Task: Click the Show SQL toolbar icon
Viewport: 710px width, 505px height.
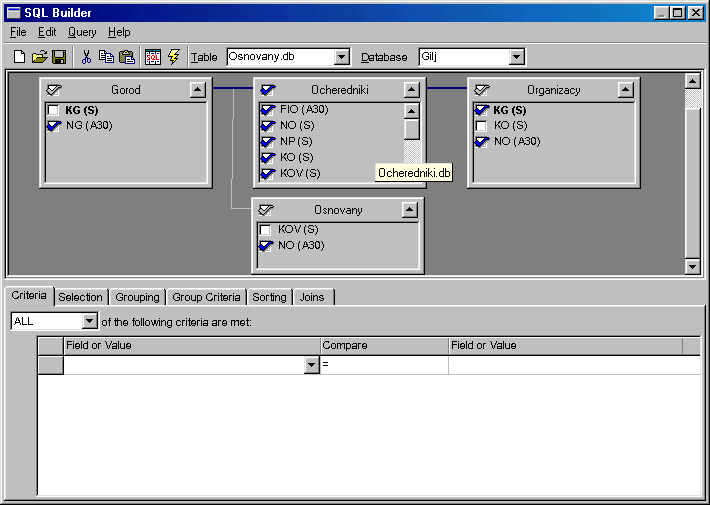Action: point(153,57)
